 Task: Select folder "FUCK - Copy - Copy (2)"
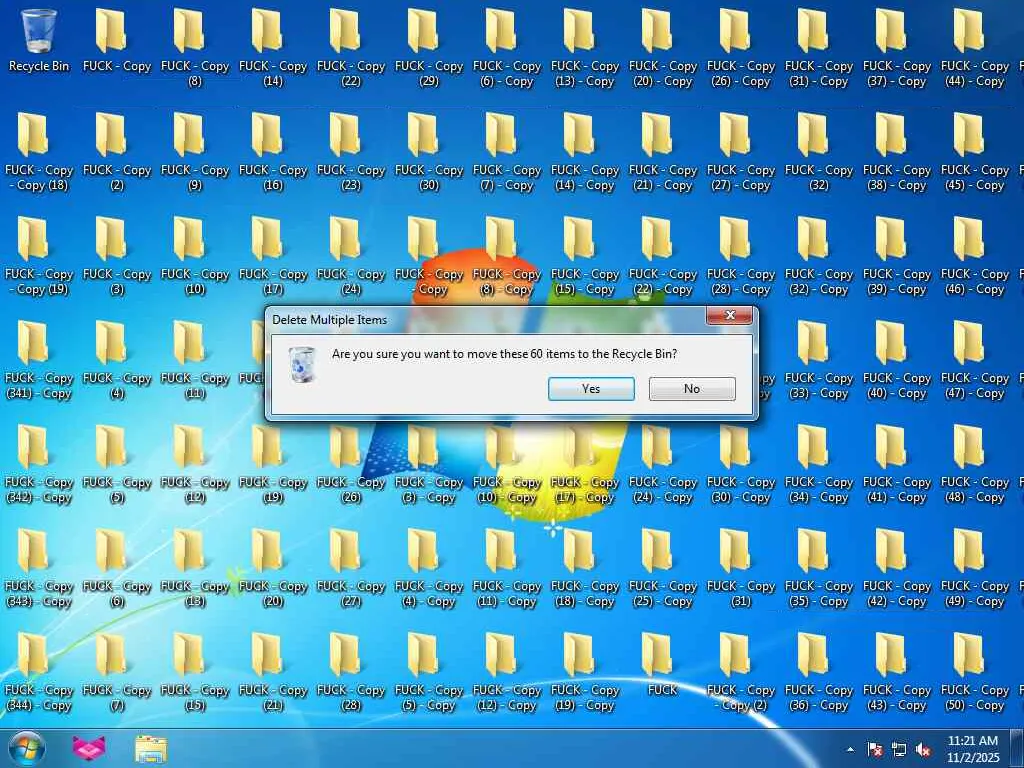(741, 671)
